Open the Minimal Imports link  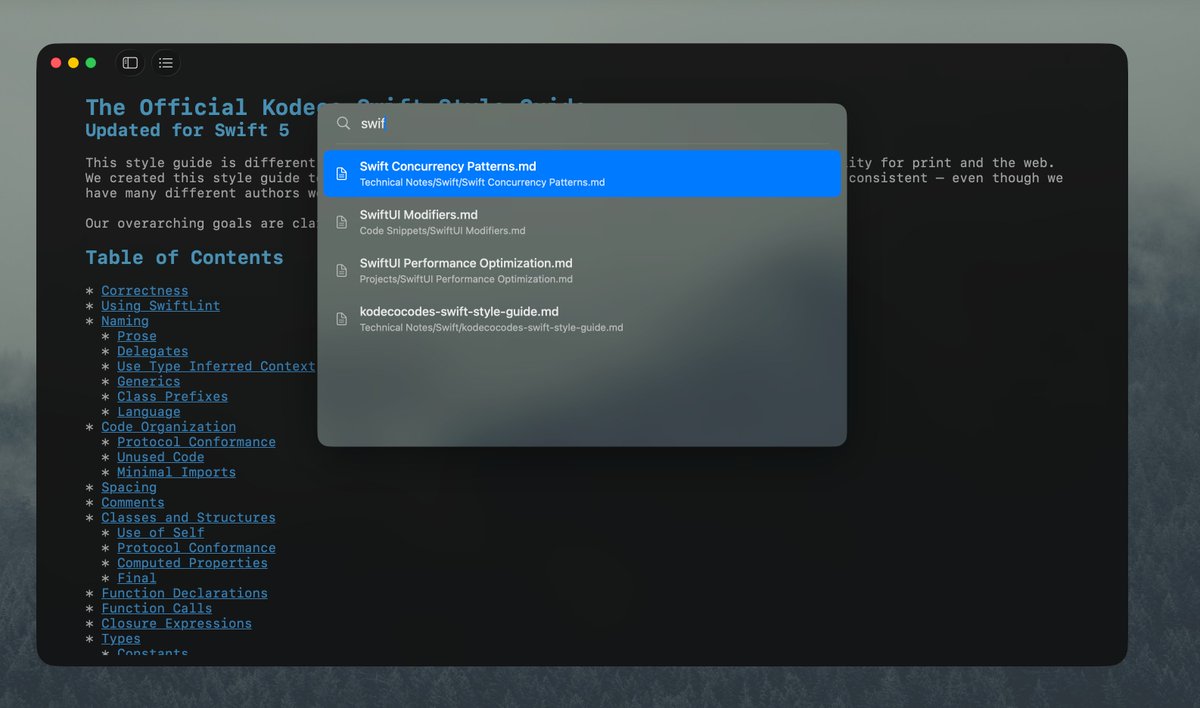(176, 472)
